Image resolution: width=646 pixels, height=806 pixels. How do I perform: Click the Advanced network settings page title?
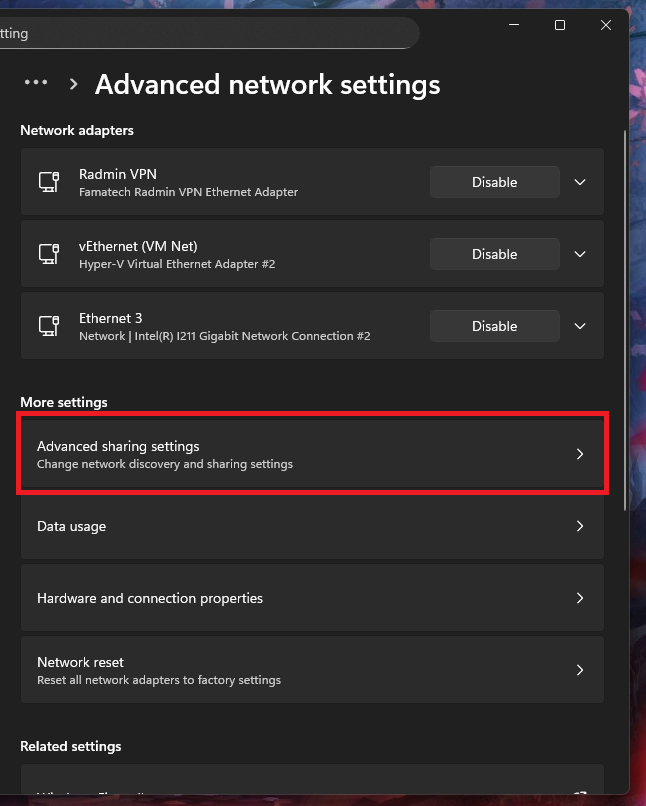(267, 84)
